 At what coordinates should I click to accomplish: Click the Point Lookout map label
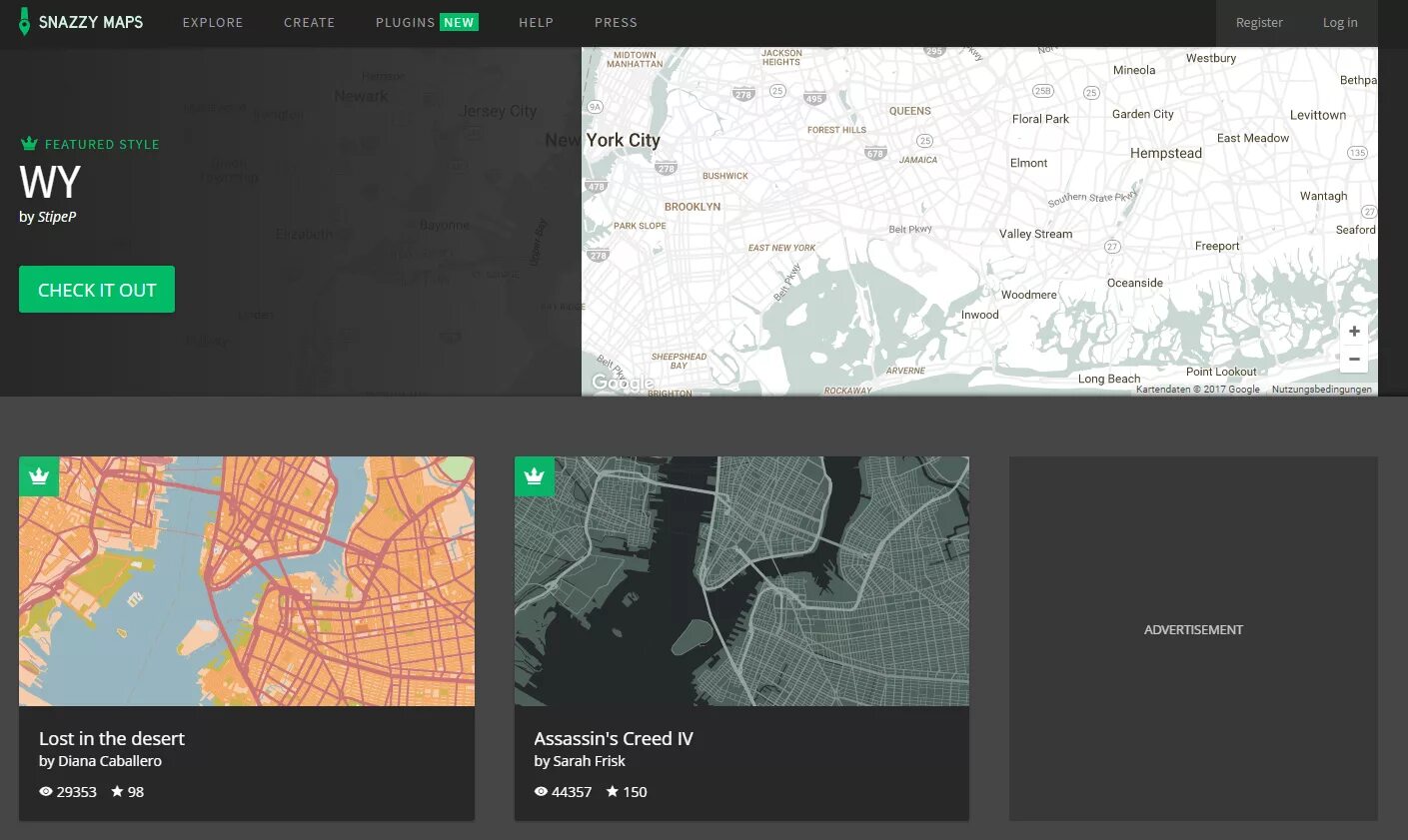tap(1221, 372)
